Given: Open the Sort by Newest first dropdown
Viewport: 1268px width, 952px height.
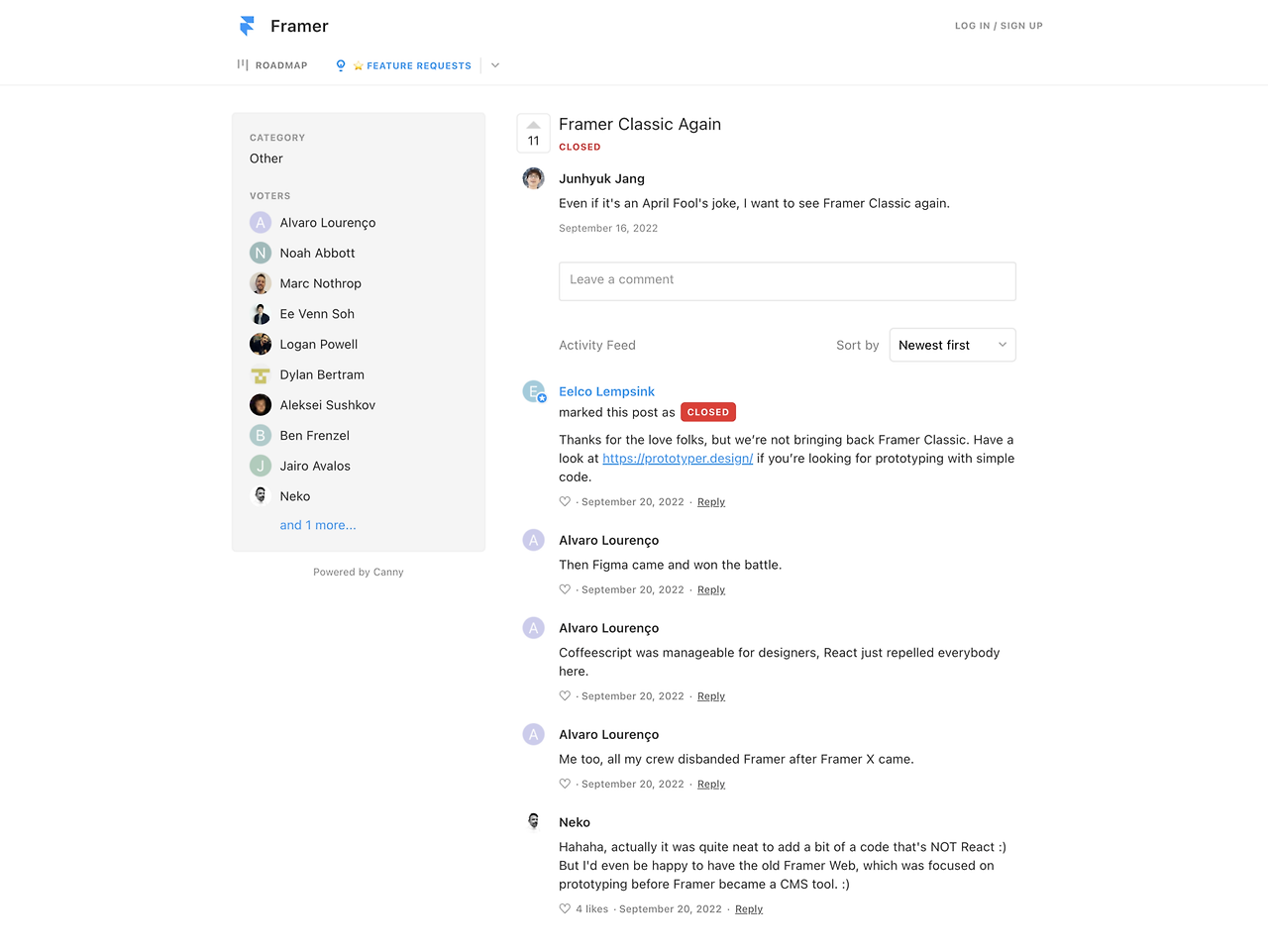Looking at the screenshot, I should (x=953, y=345).
